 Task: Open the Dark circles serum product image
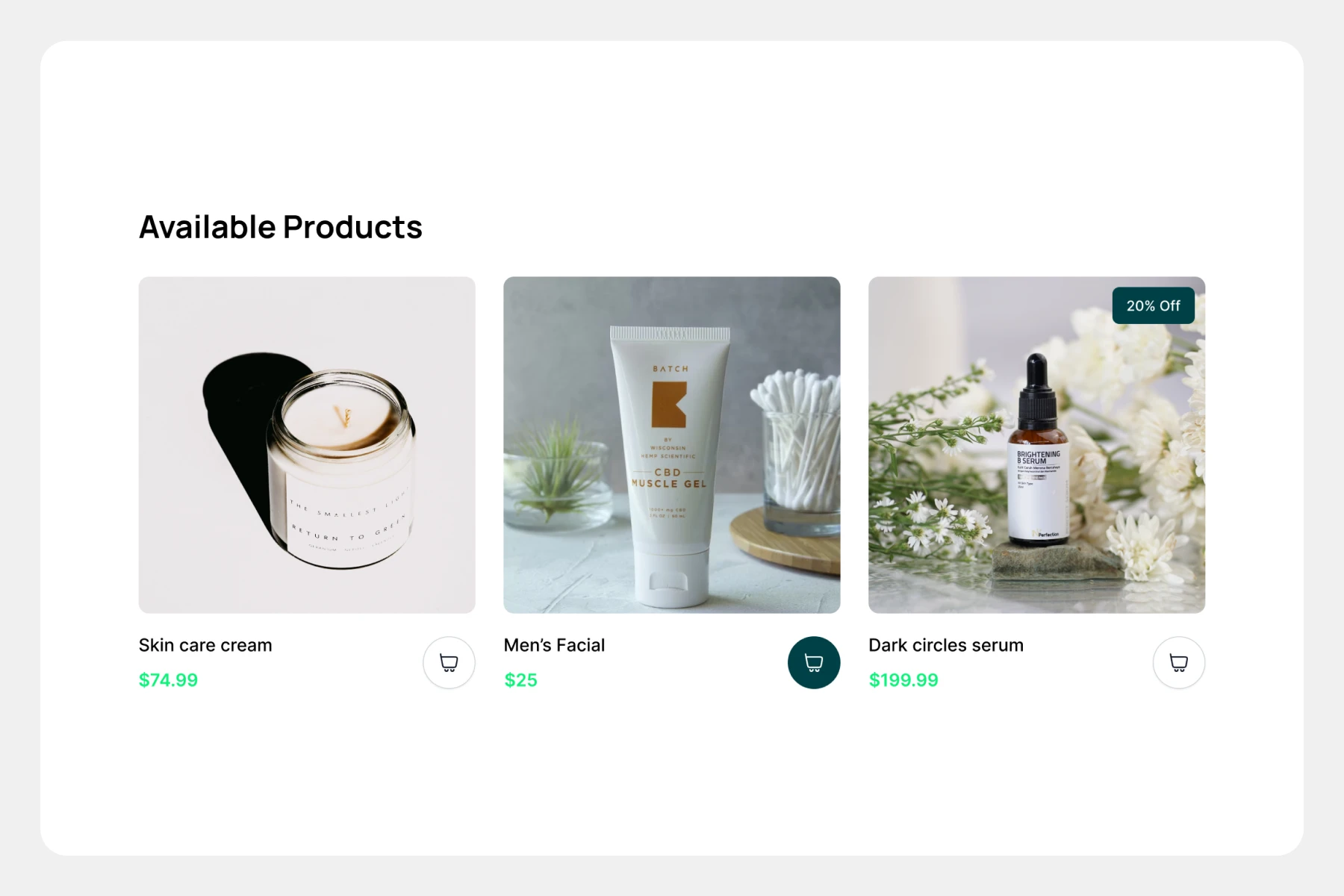coord(1037,445)
